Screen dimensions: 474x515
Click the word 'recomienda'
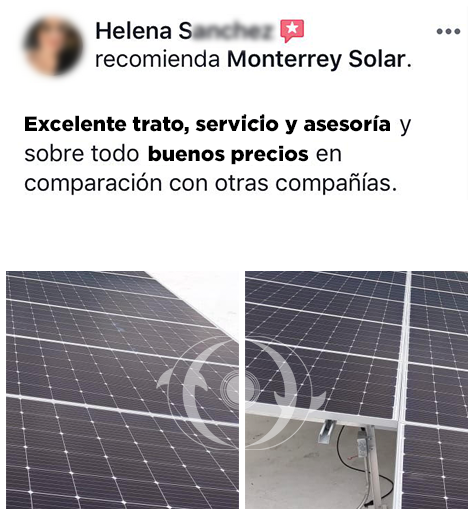point(157,59)
